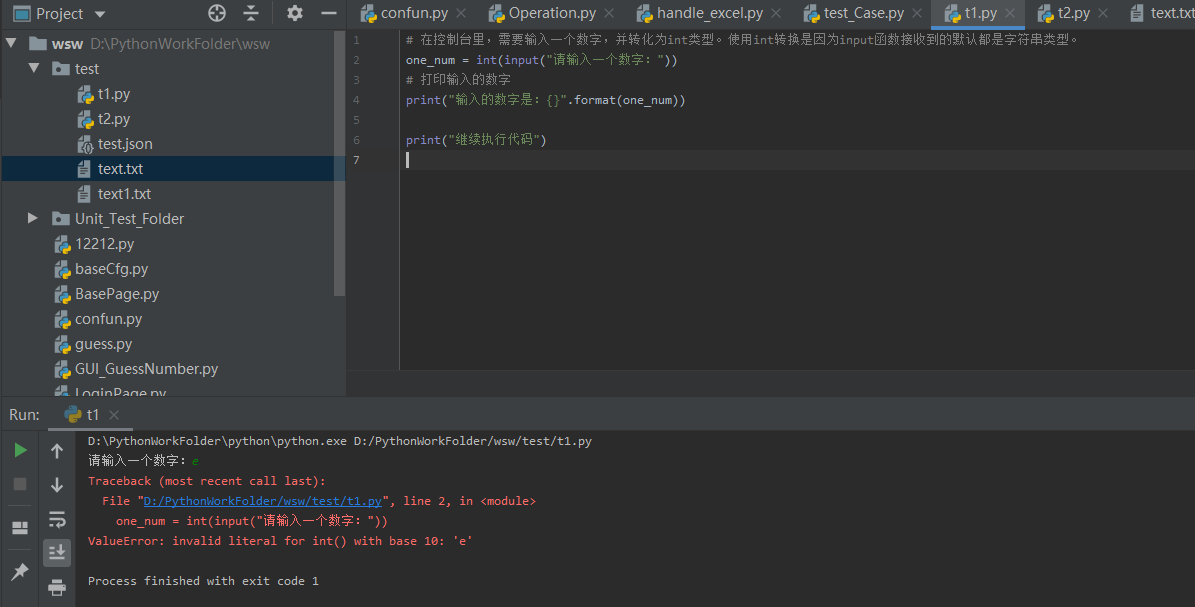This screenshot has width=1195, height=607.
Task: Collapse the wsw root folder
Action: (x=11, y=43)
